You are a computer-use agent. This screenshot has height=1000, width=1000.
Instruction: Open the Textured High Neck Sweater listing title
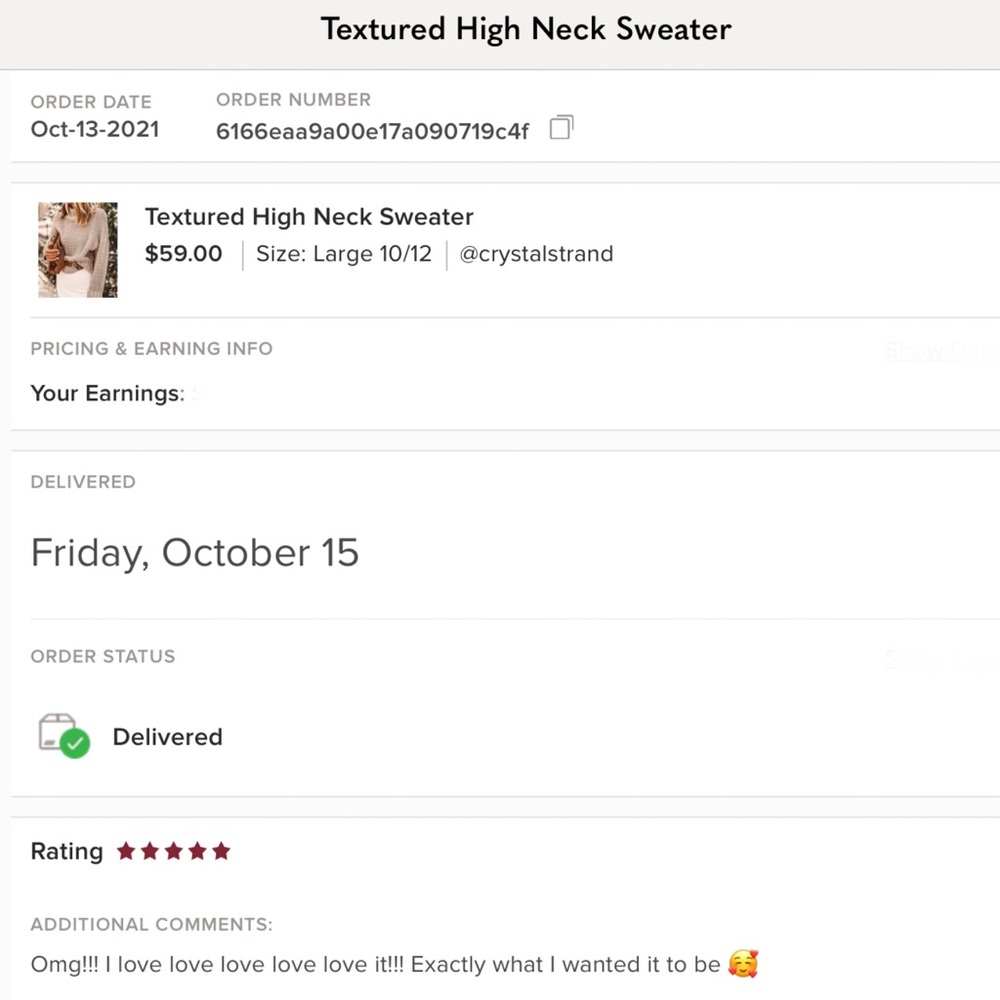click(x=309, y=217)
